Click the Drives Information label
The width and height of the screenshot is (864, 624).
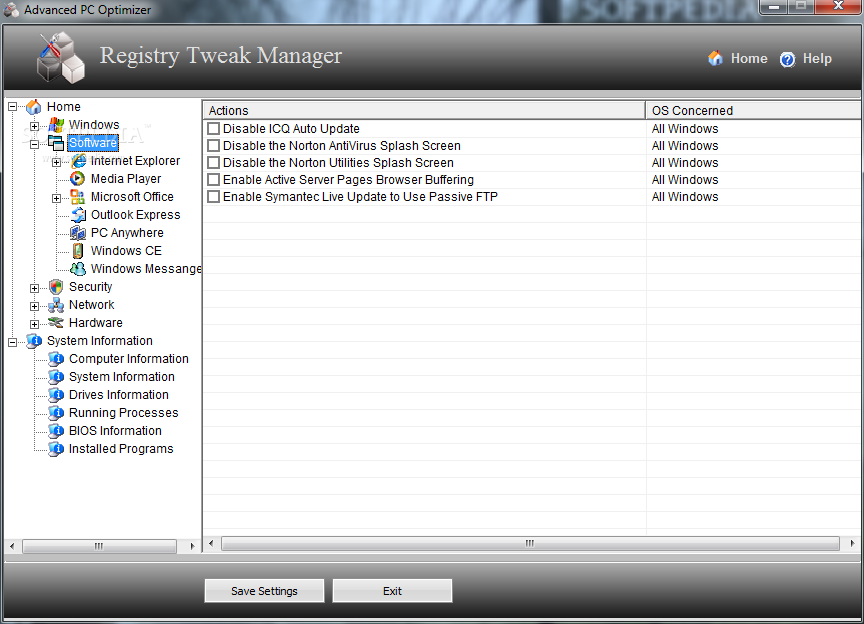pyautogui.click(x=118, y=395)
